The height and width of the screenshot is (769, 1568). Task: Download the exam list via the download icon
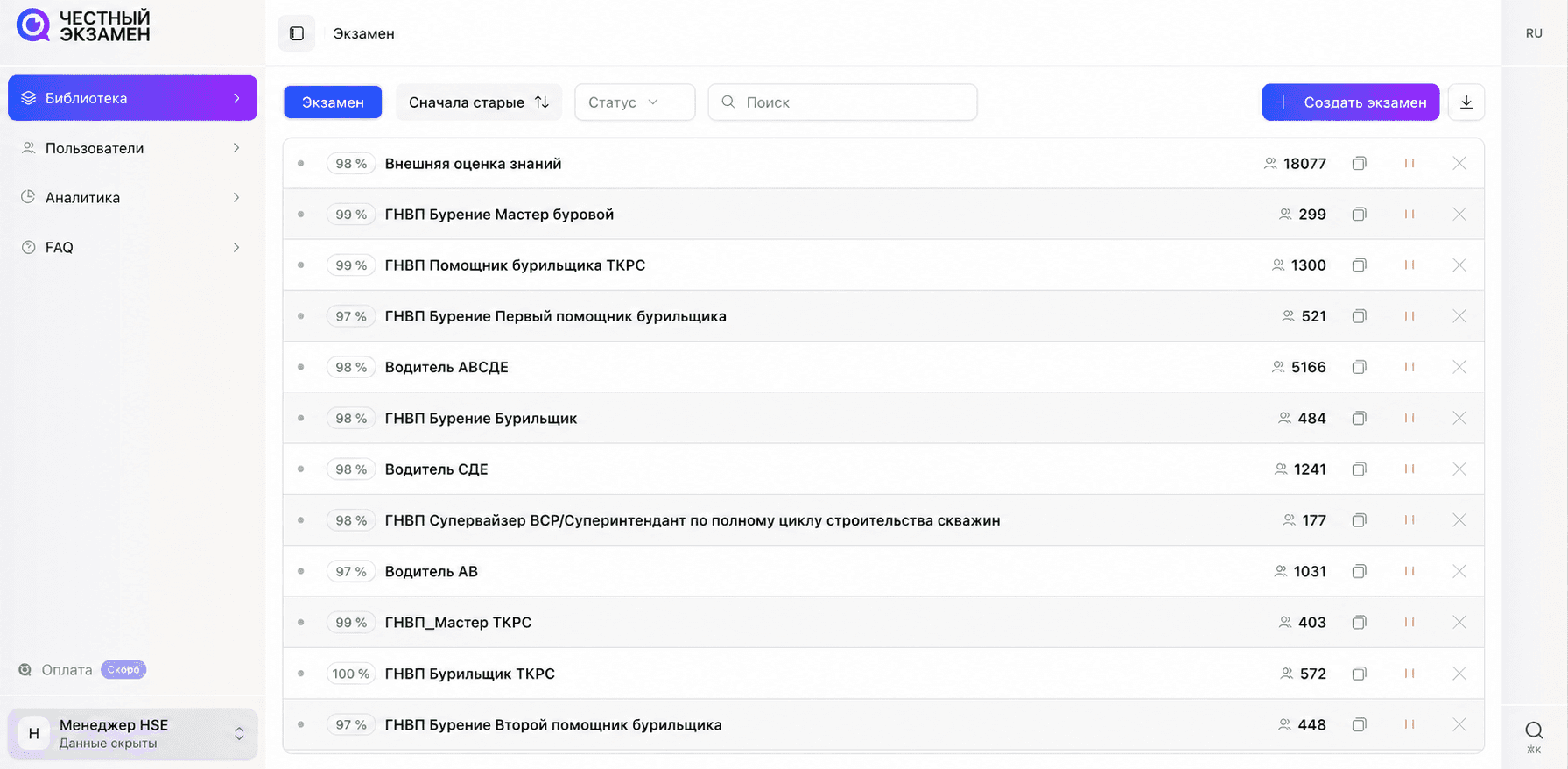tap(1466, 102)
